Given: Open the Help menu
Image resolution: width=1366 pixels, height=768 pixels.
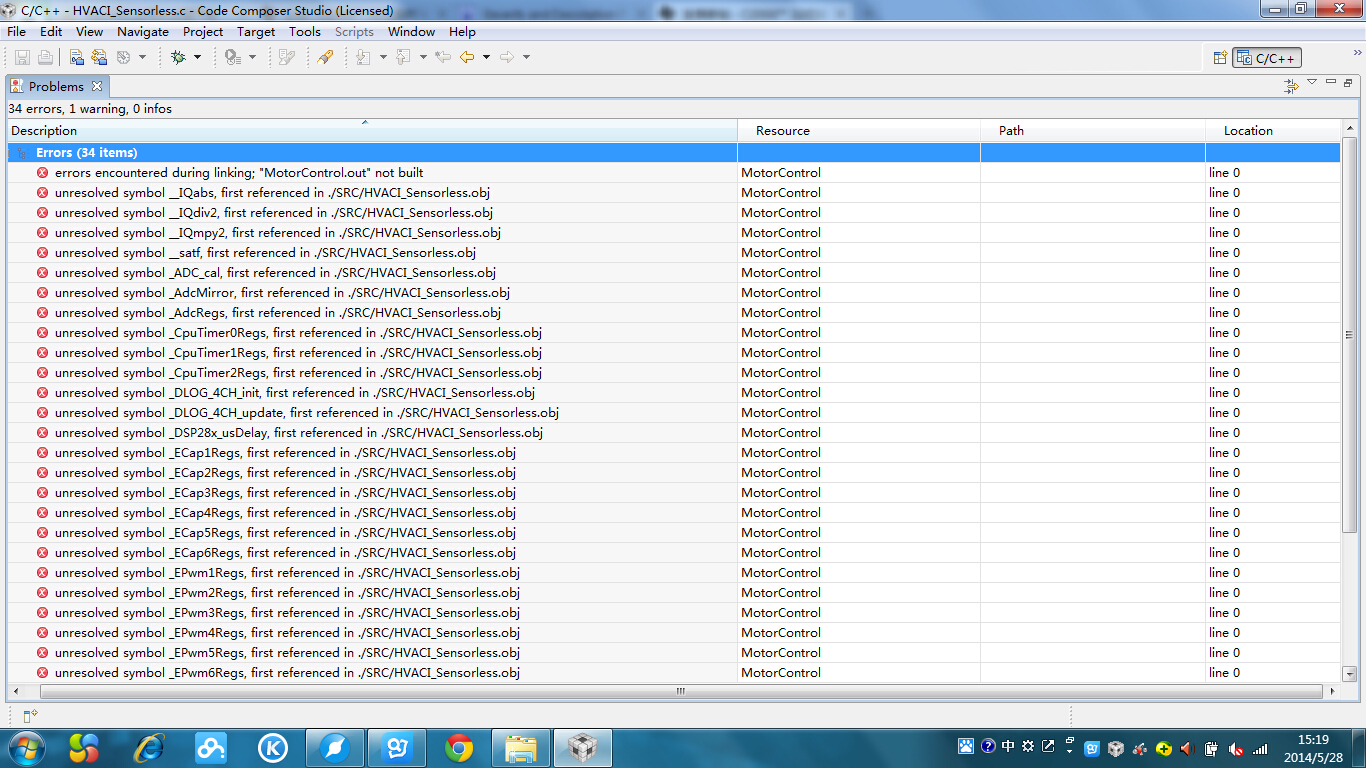Looking at the screenshot, I should click(462, 32).
